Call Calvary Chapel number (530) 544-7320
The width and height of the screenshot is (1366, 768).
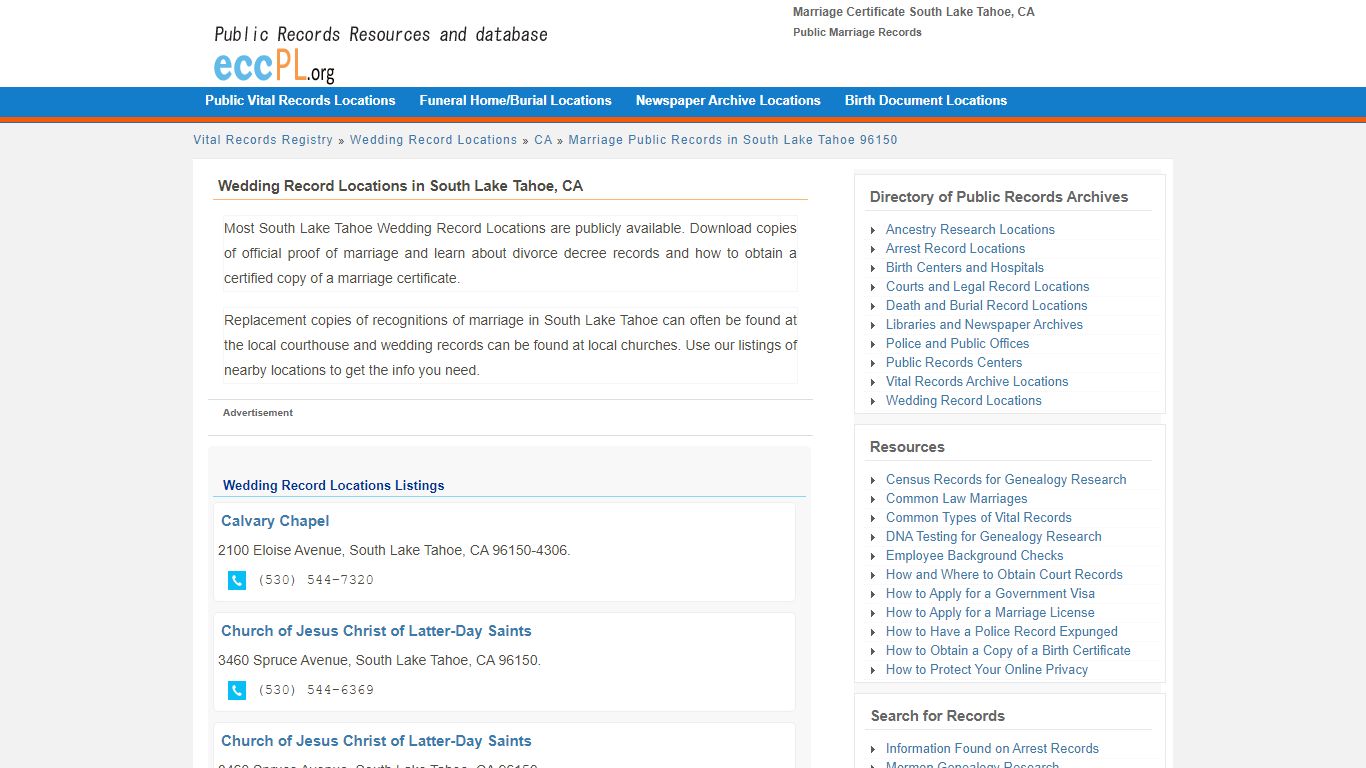[x=316, y=580]
